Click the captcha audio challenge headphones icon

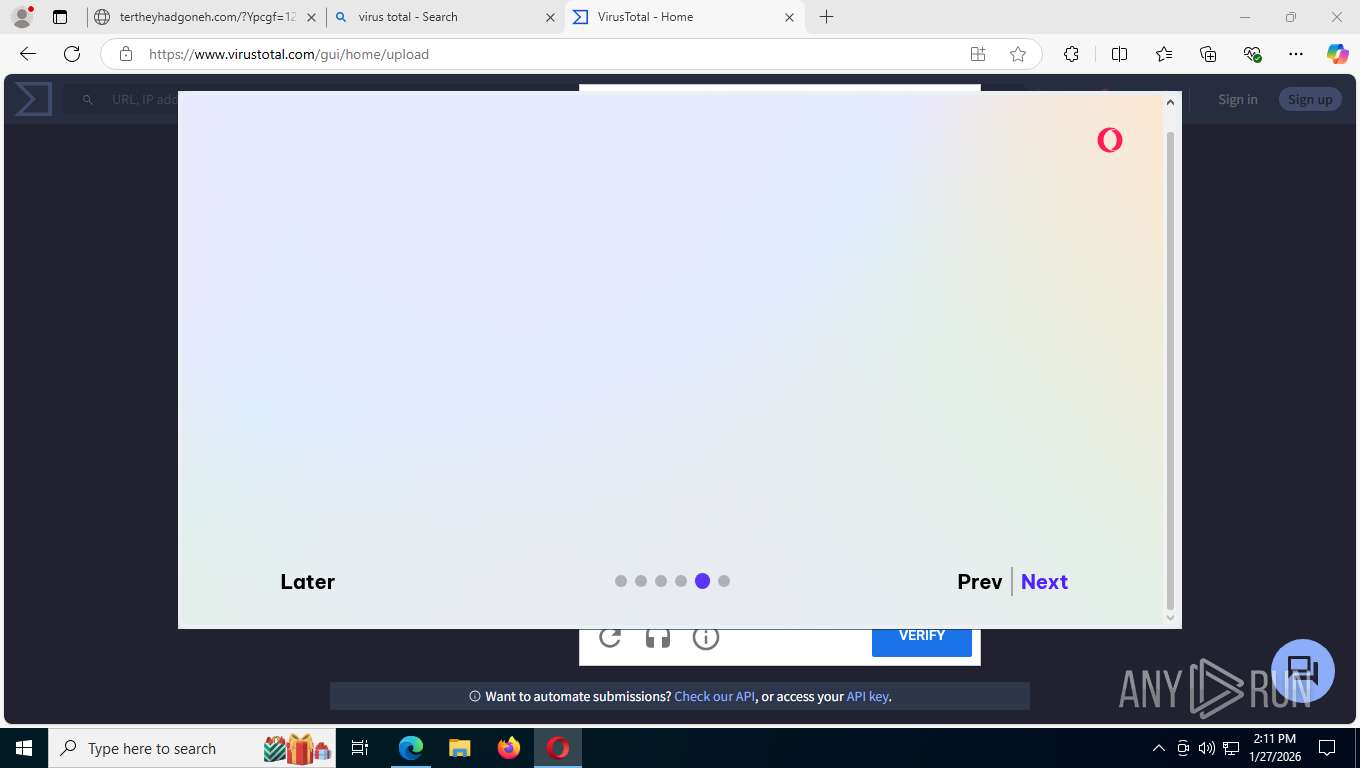pyautogui.click(x=658, y=637)
